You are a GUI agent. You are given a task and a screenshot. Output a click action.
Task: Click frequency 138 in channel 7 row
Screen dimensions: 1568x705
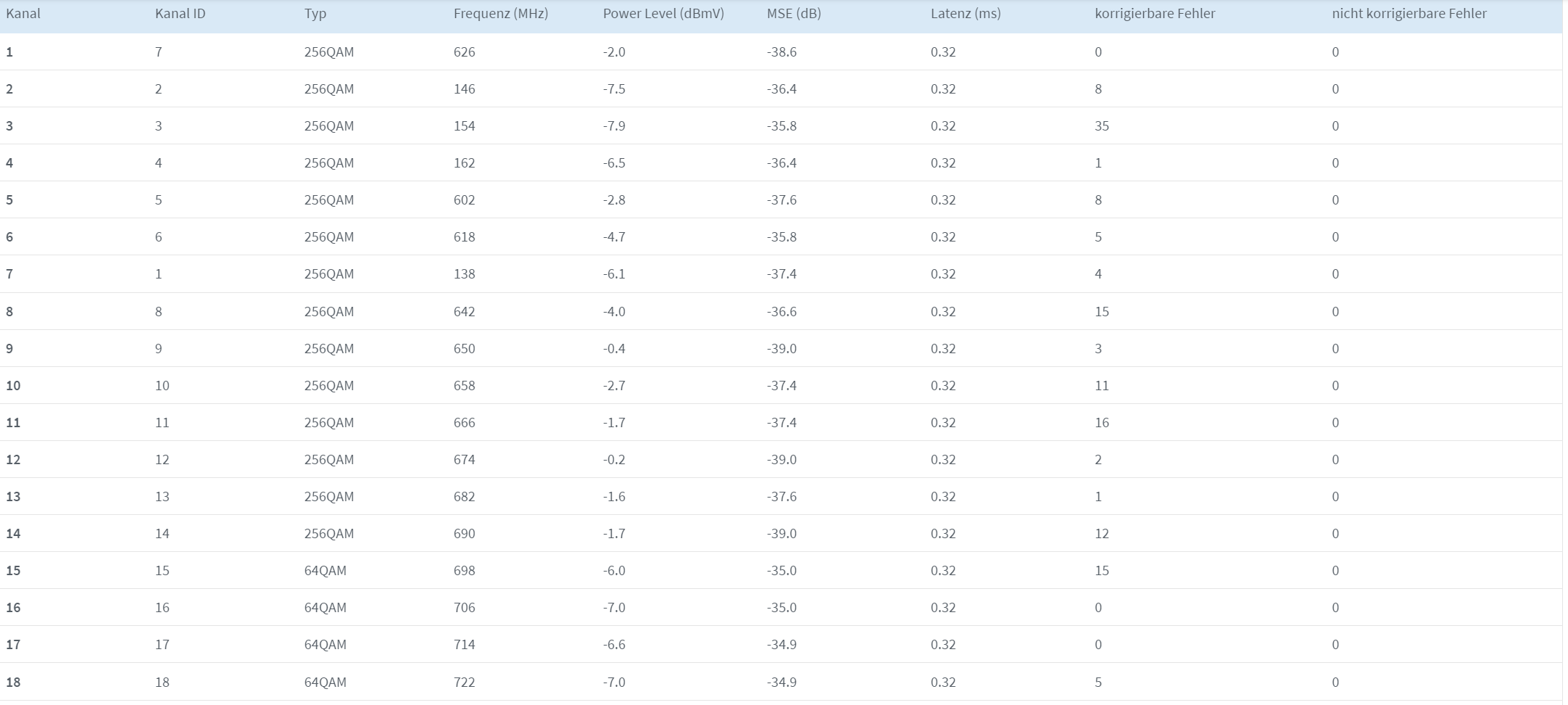465,274
